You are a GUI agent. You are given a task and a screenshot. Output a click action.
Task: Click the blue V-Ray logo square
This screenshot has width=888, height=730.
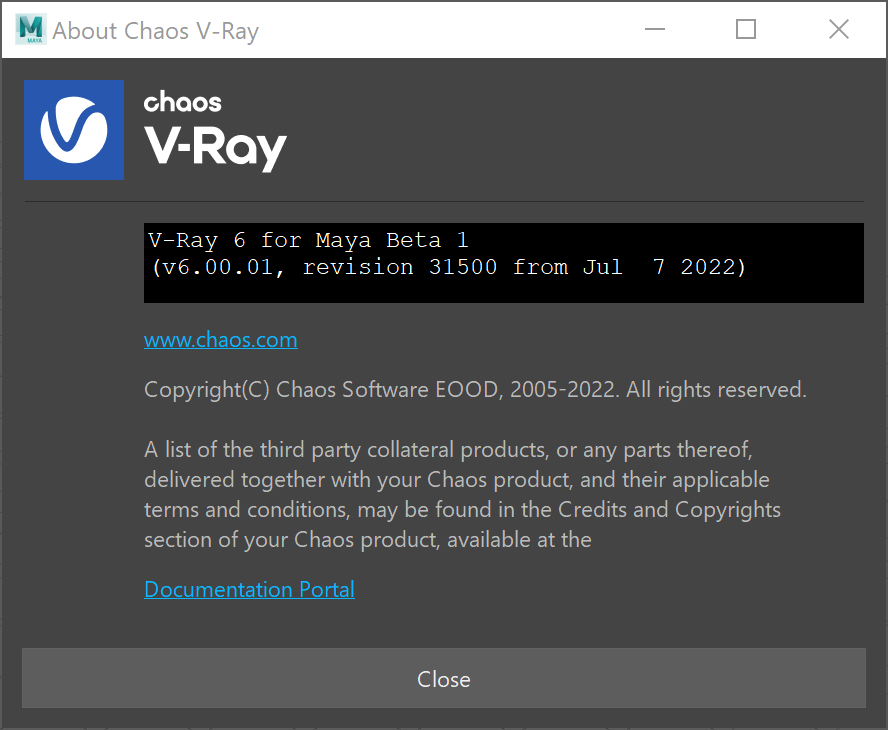74,130
